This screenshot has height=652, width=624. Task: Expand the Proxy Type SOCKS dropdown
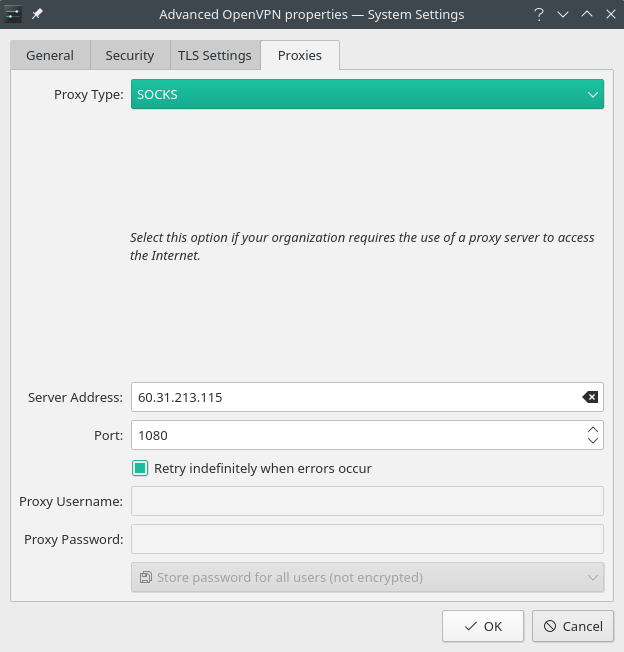367,95
